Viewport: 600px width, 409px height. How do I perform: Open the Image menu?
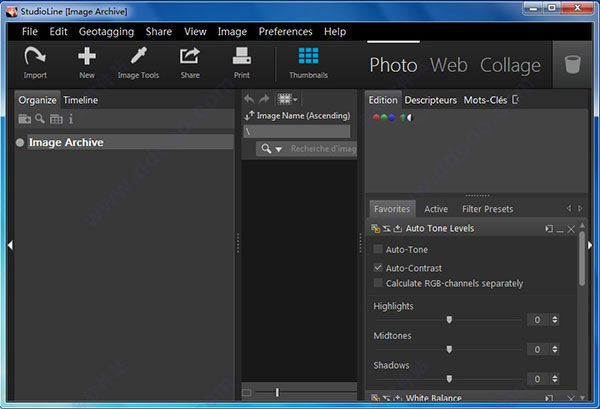(x=232, y=32)
